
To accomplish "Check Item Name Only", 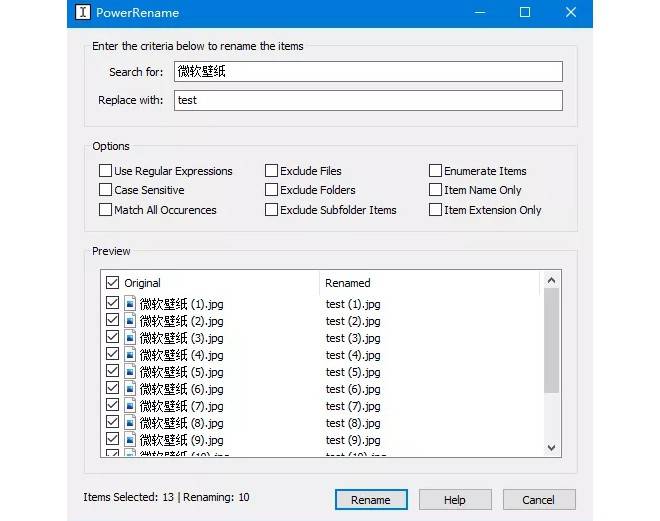I will tap(435, 190).
